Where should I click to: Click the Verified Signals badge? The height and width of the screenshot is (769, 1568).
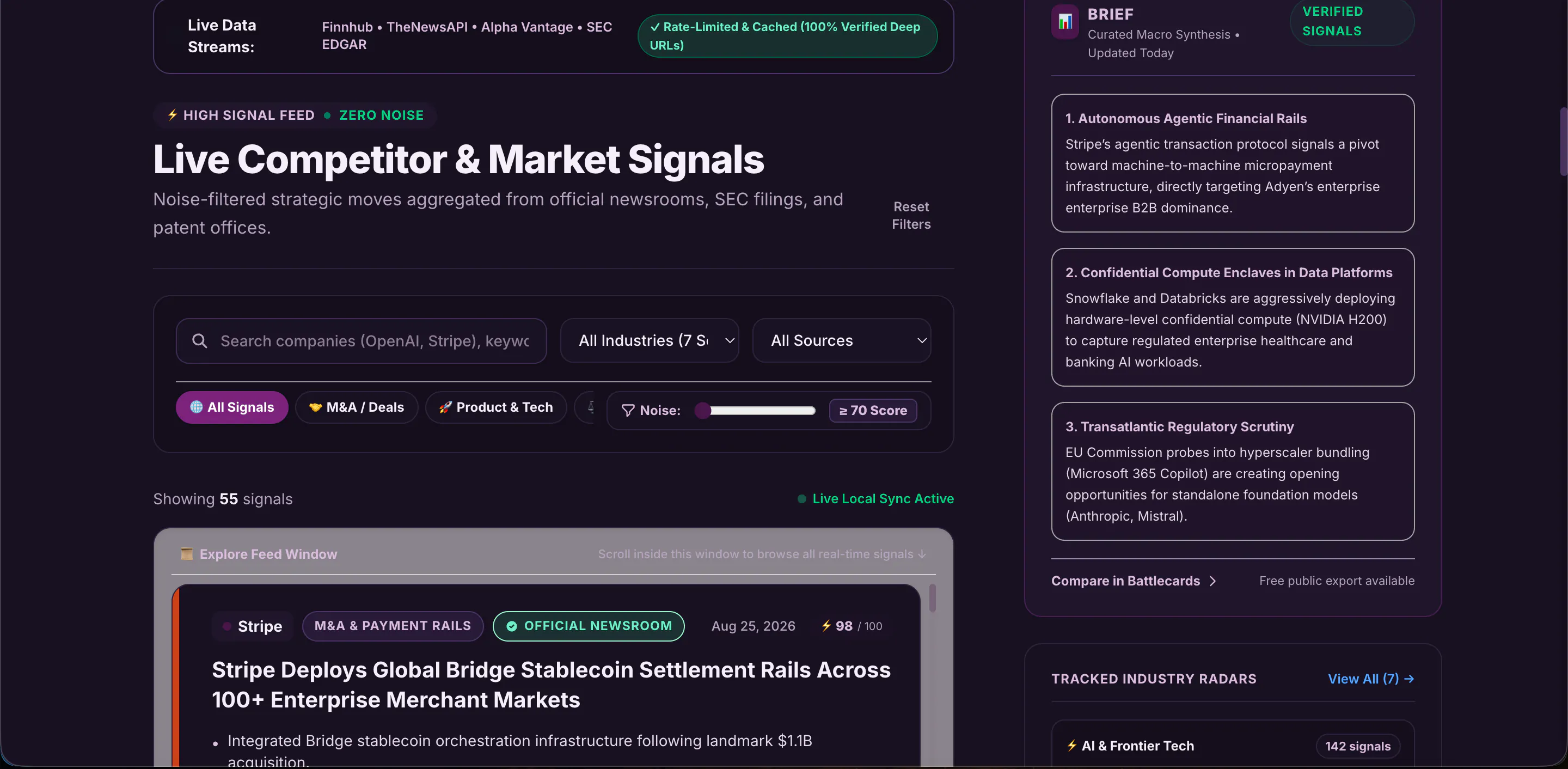1352,21
